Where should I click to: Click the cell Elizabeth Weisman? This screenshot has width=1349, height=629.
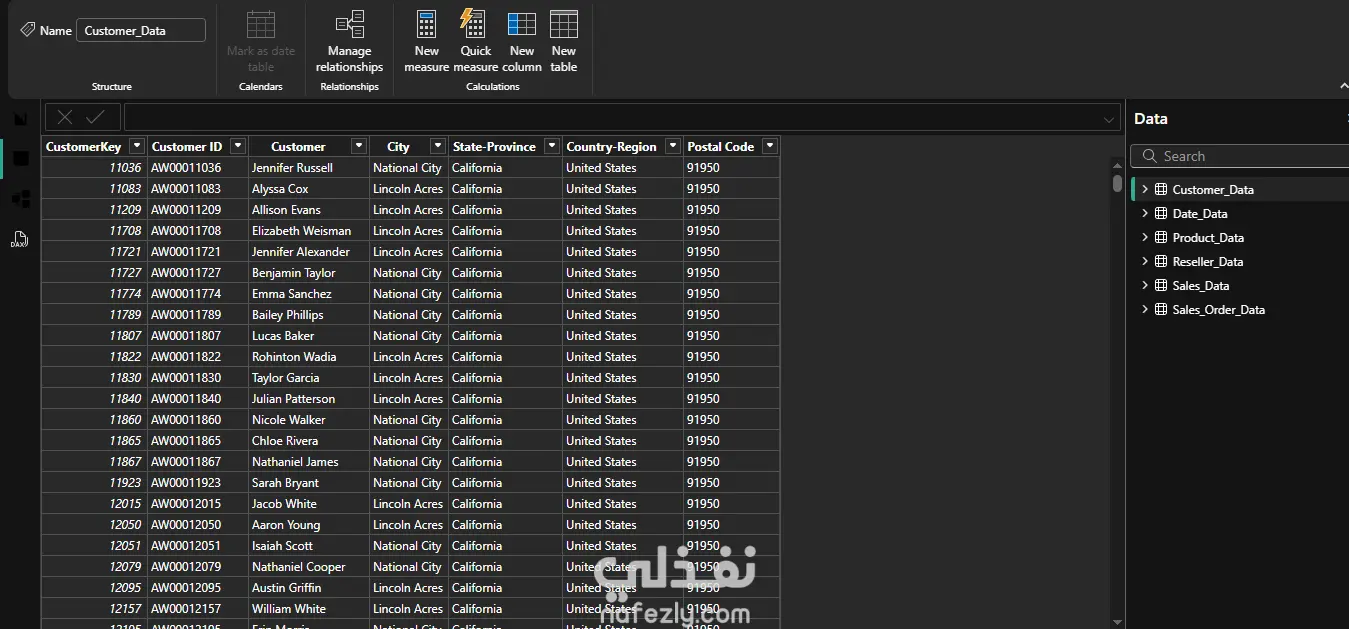pyautogui.click(x=309, y=230)
